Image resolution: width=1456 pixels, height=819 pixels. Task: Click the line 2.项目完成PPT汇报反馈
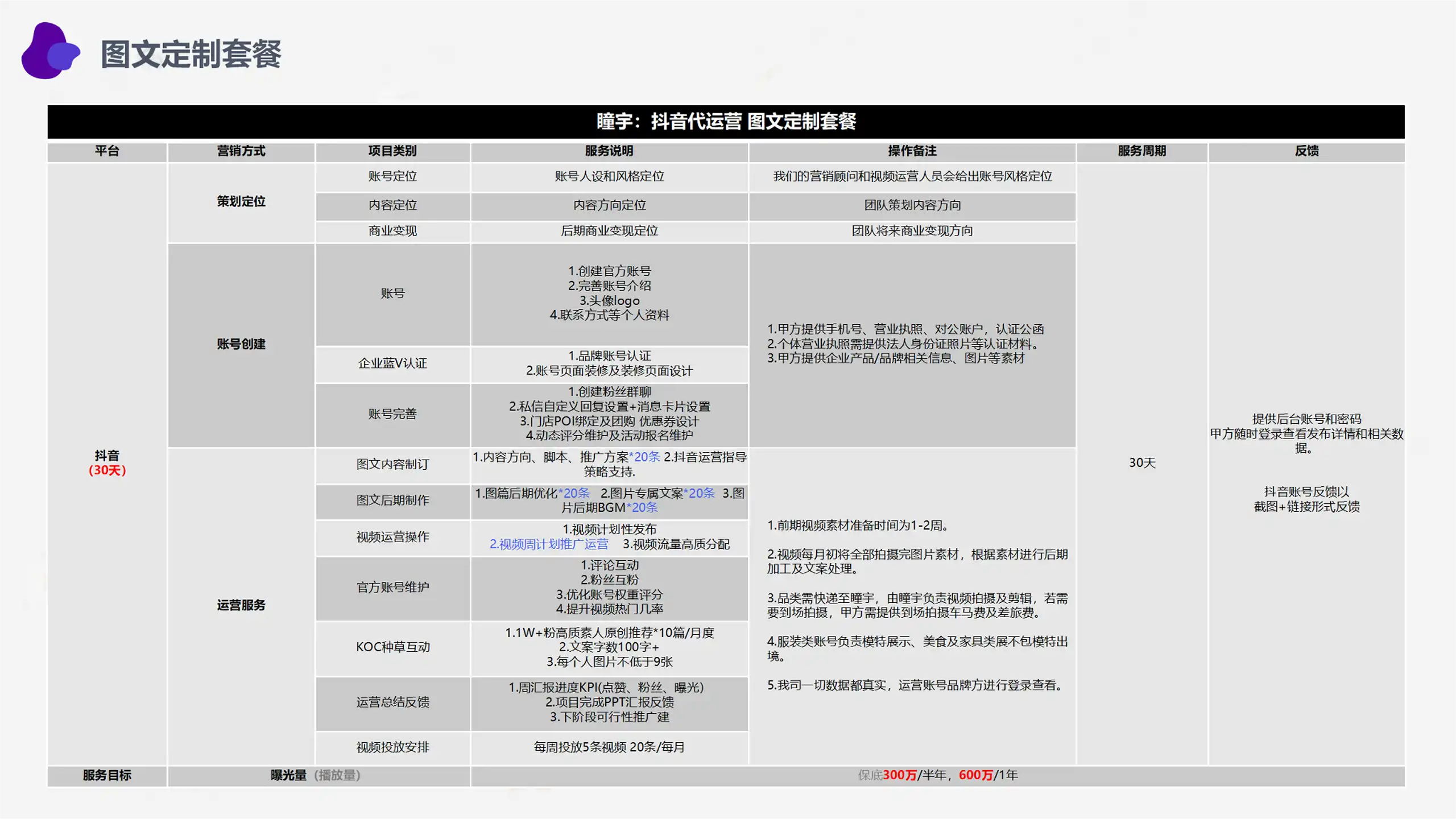pyautogui.click(x=609, y=703)
